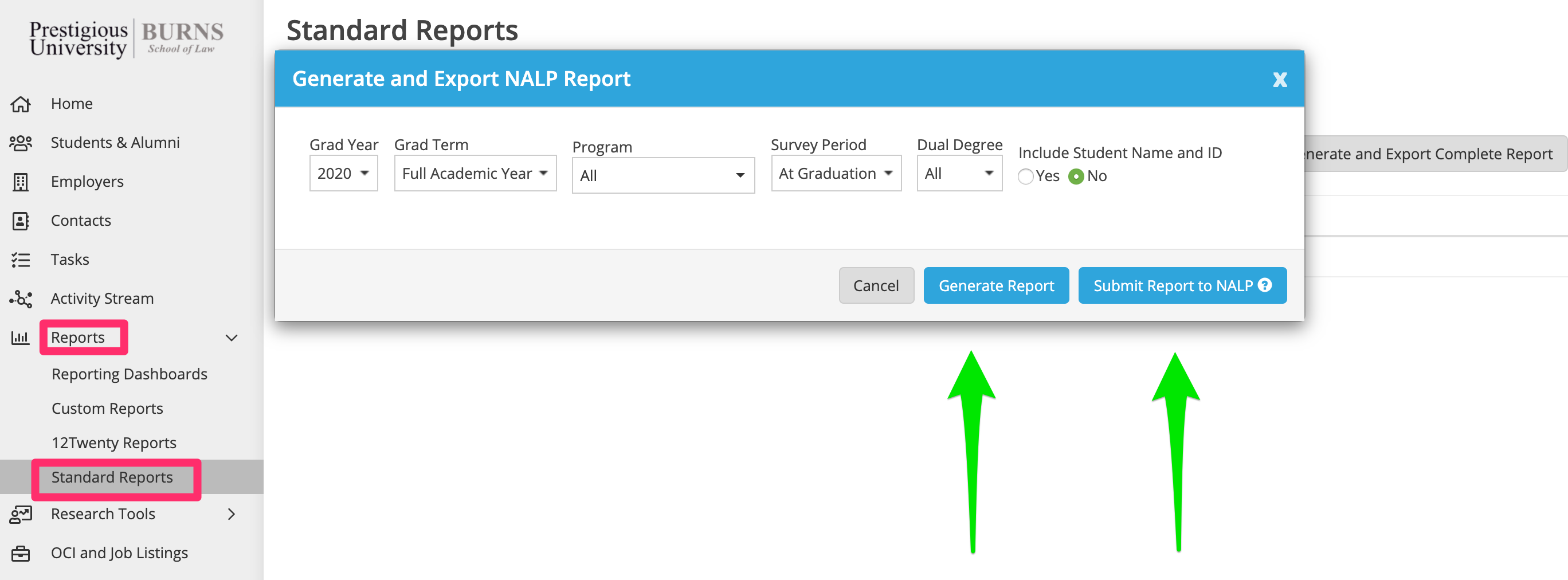This screenshot has height=580, width=1568.
Task: Click the Employers building icon
Action: click(x=21, y=182)
